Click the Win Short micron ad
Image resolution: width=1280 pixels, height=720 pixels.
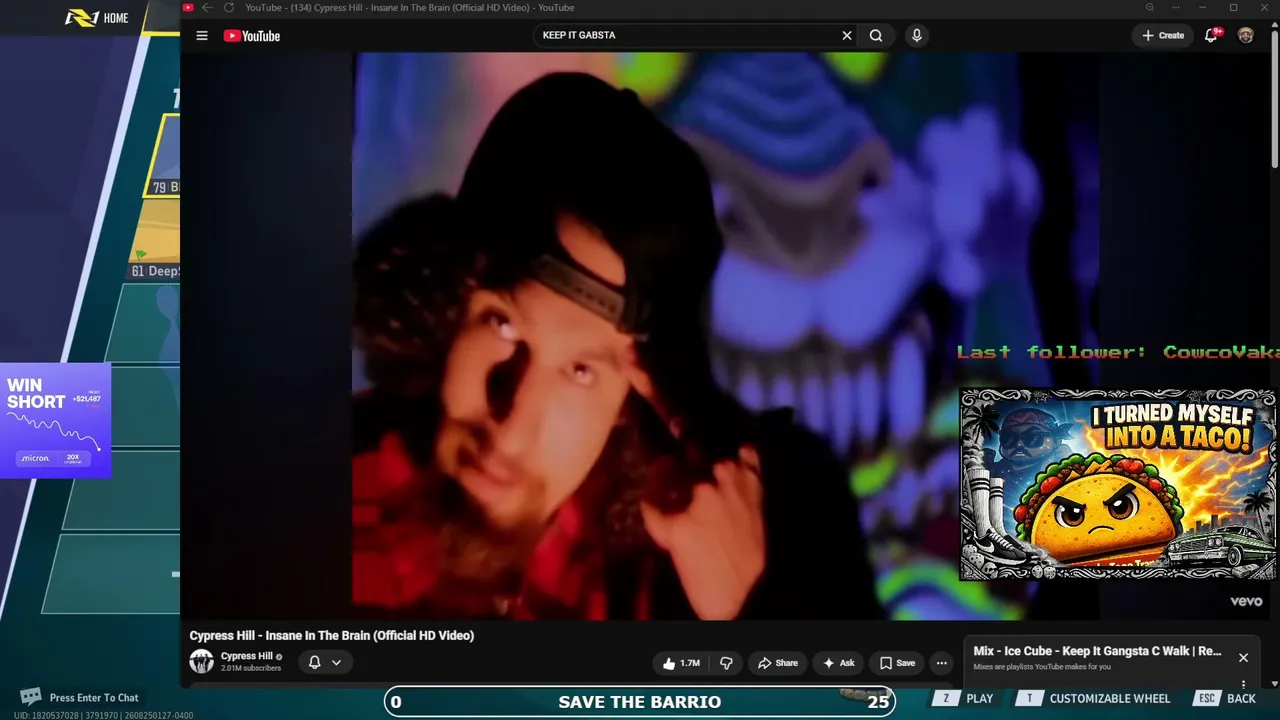point(55,420)
